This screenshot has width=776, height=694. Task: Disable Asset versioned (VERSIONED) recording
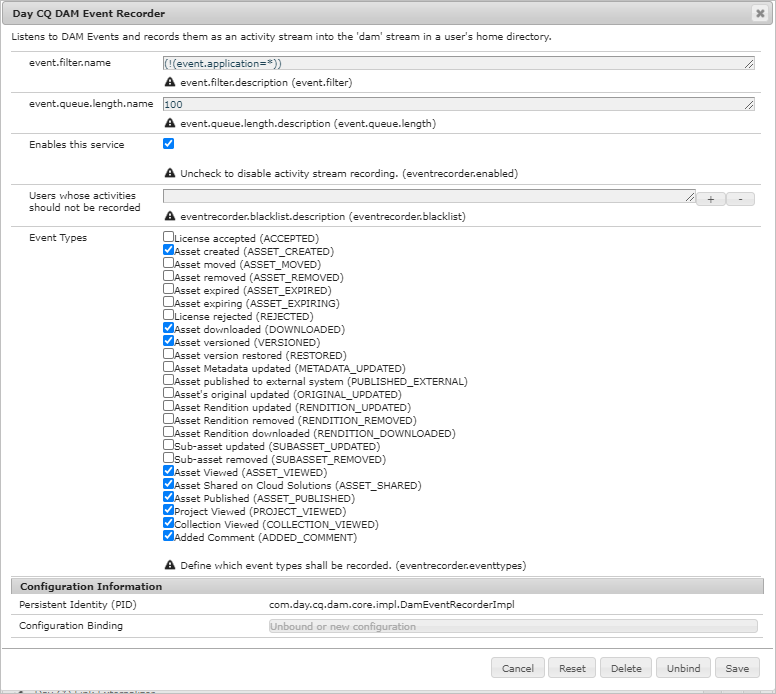click(x=168, y=341)
